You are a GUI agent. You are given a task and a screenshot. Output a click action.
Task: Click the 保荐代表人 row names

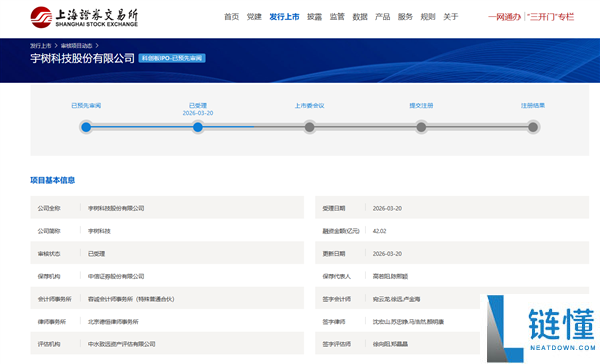pyautogui.click(x=390, y=276)
